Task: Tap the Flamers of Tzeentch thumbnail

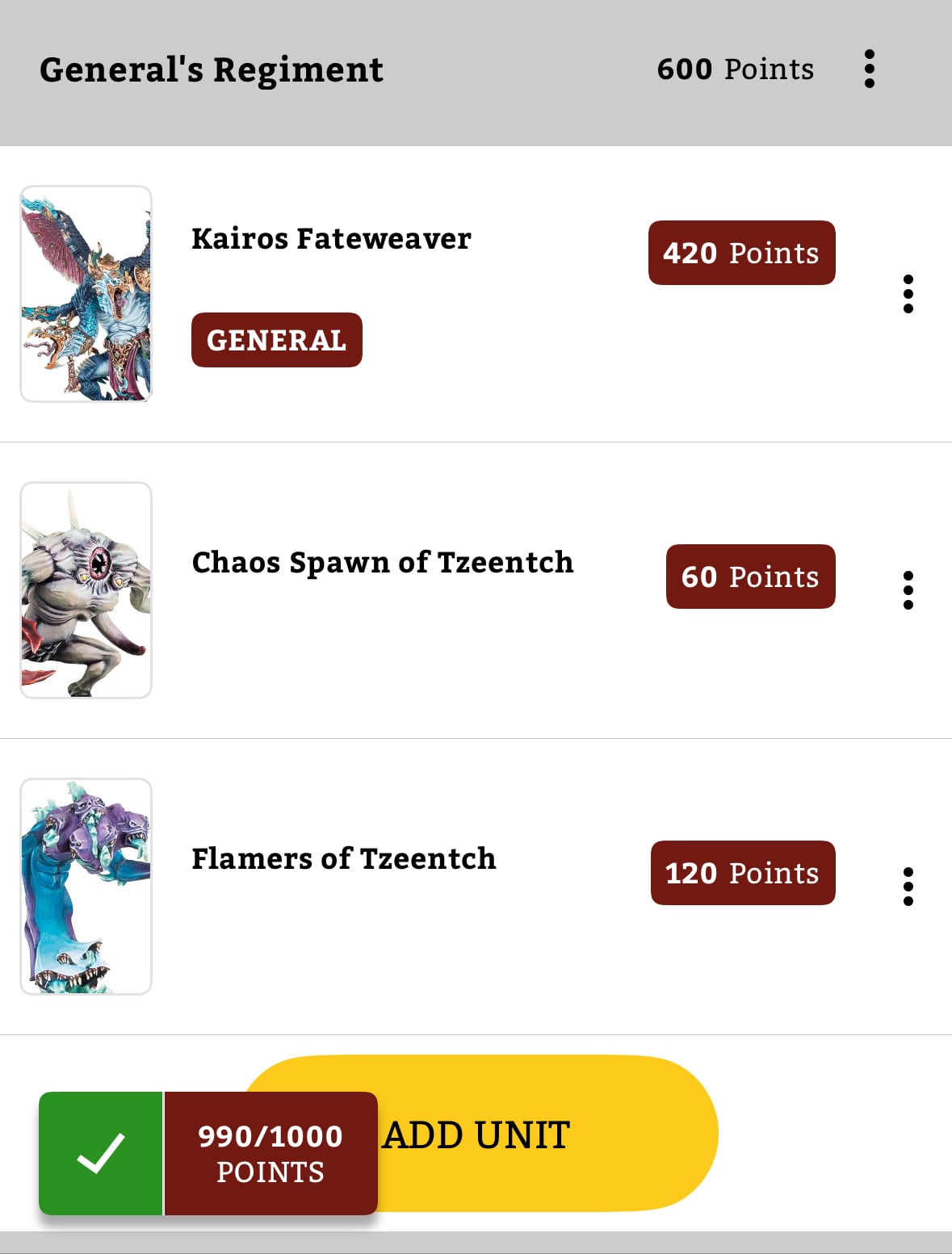Action: 86,887
